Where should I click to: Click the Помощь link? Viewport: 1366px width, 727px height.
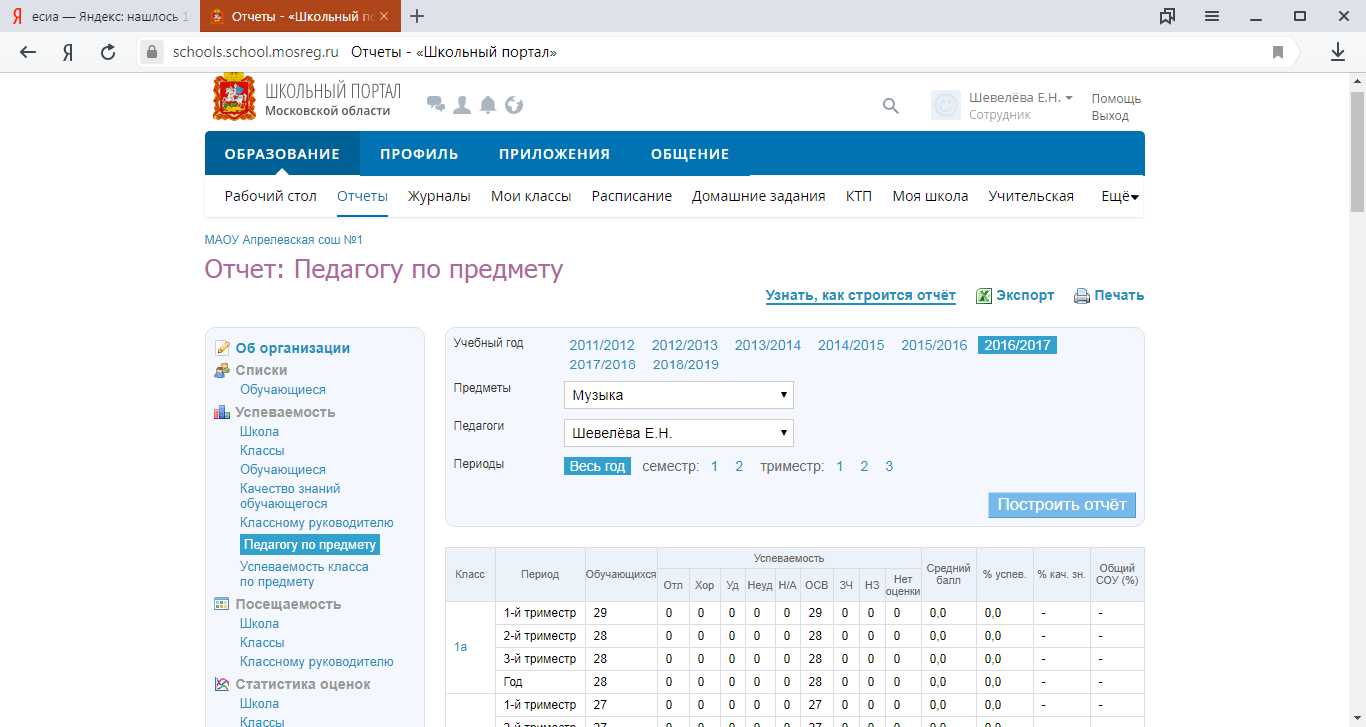coord(1116,99)
